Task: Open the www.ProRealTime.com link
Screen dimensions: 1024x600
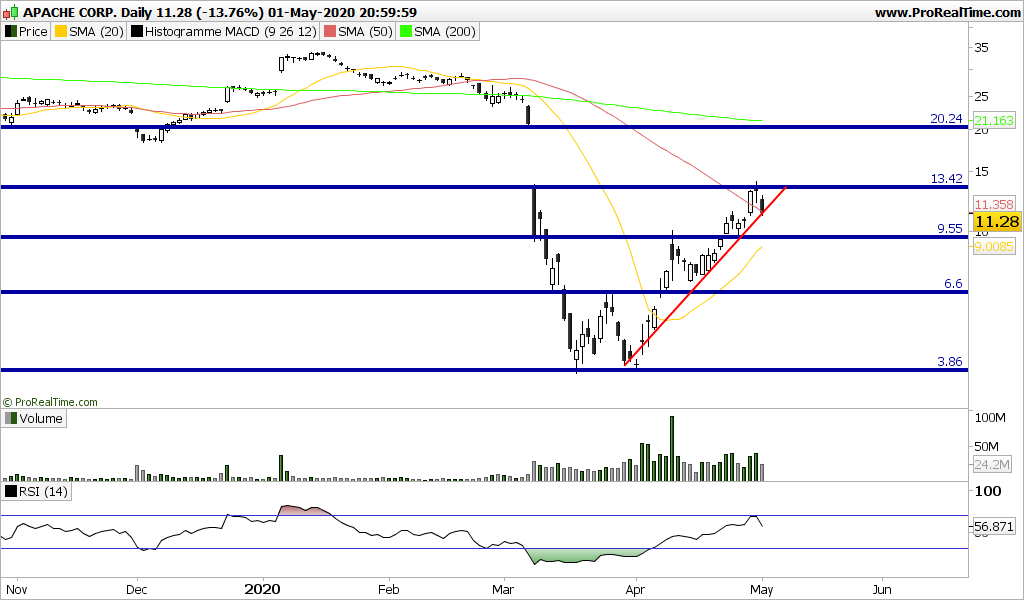Action: point(947,12)
